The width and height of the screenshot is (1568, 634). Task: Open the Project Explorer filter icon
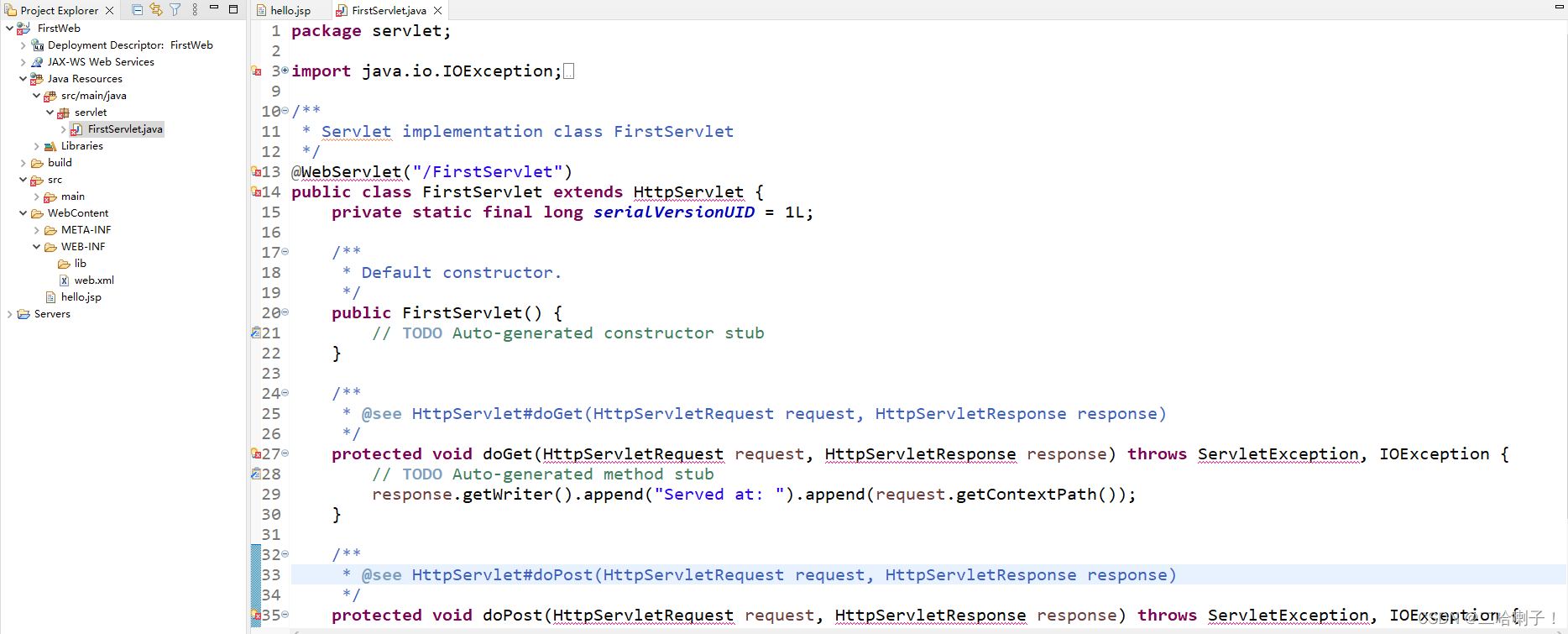175,10
